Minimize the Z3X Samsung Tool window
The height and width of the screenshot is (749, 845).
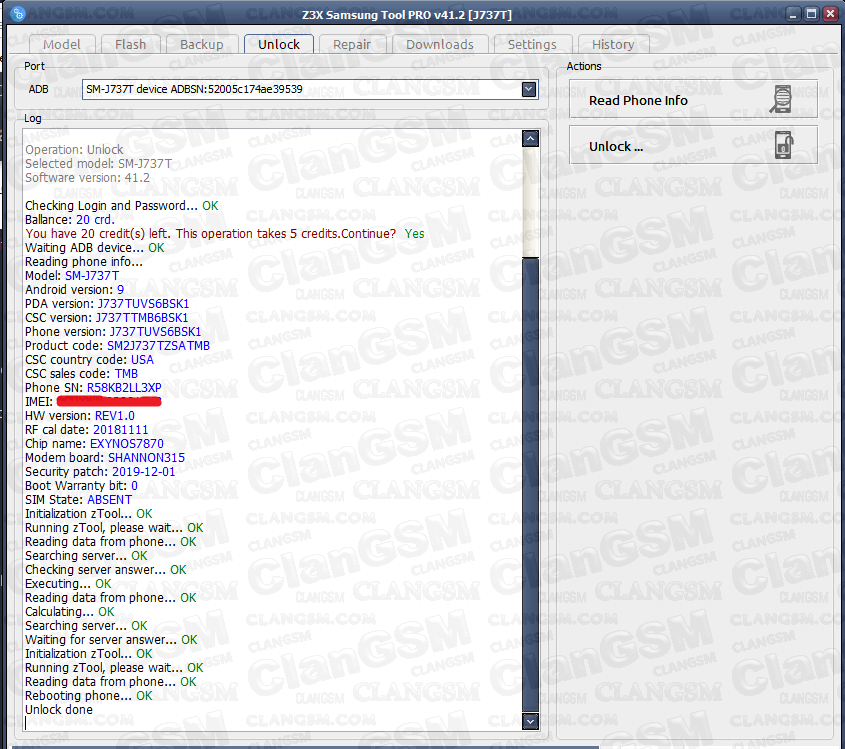[x=793, y=14]
